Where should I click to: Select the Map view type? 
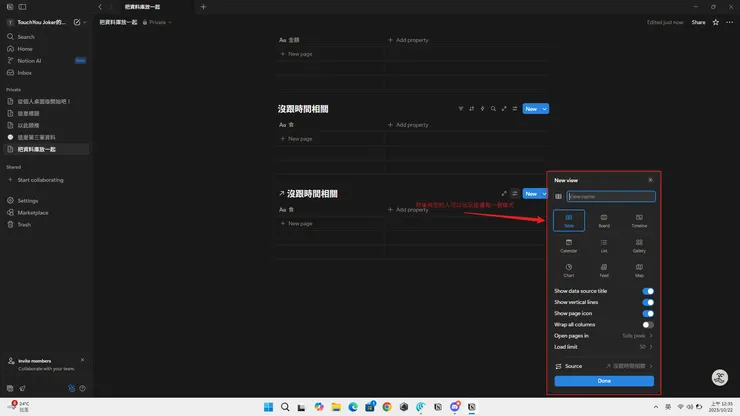(639, 271)
